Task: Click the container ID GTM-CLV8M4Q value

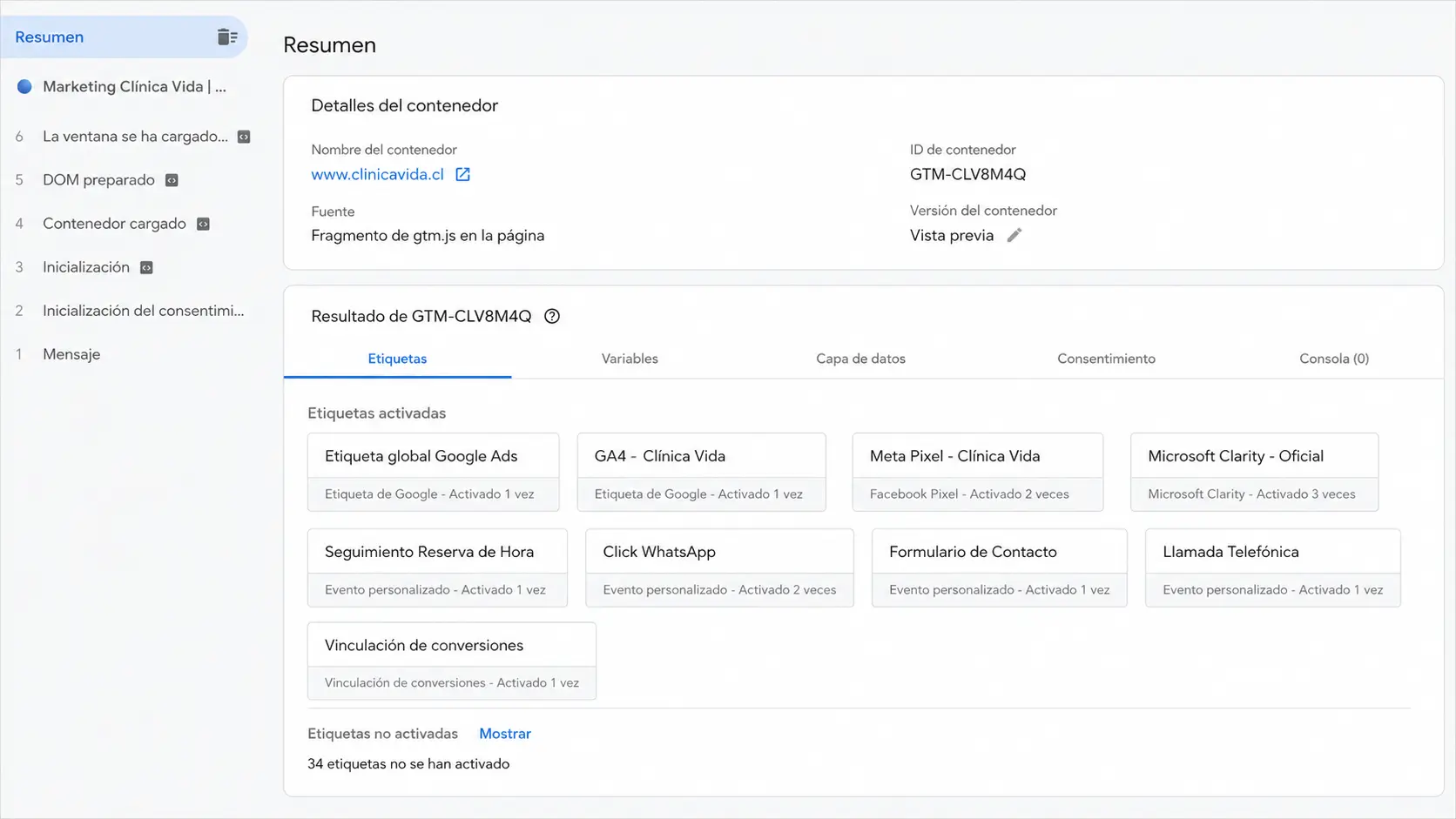Action: tap(967, 174)
